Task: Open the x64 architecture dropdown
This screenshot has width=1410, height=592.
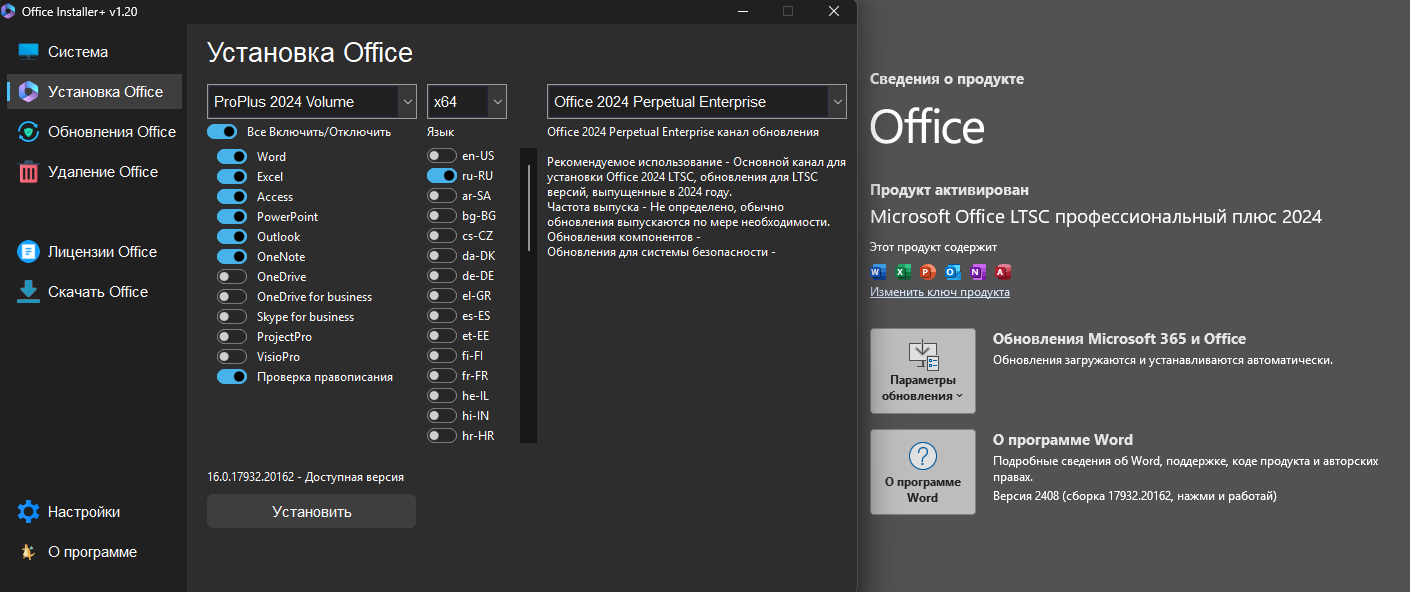Action: coord(467,102)
